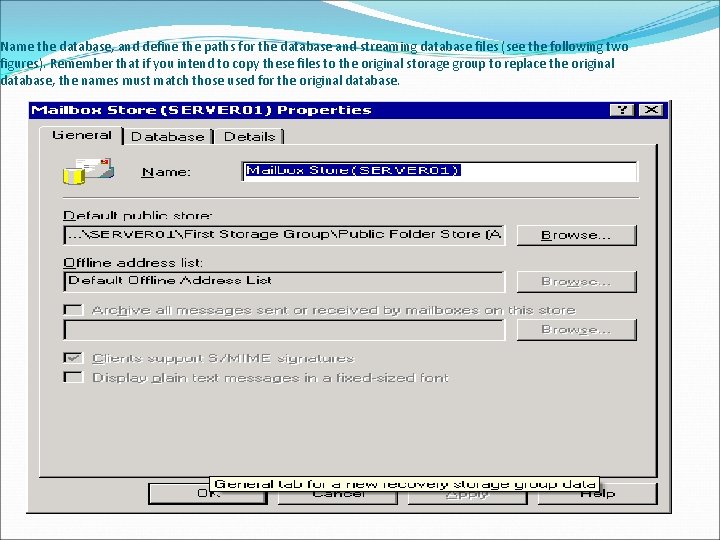Close the Mailbox Store Properties dialog
This screenshot has width=720, height=540.
pyautogui.click(x=651, y=110)
